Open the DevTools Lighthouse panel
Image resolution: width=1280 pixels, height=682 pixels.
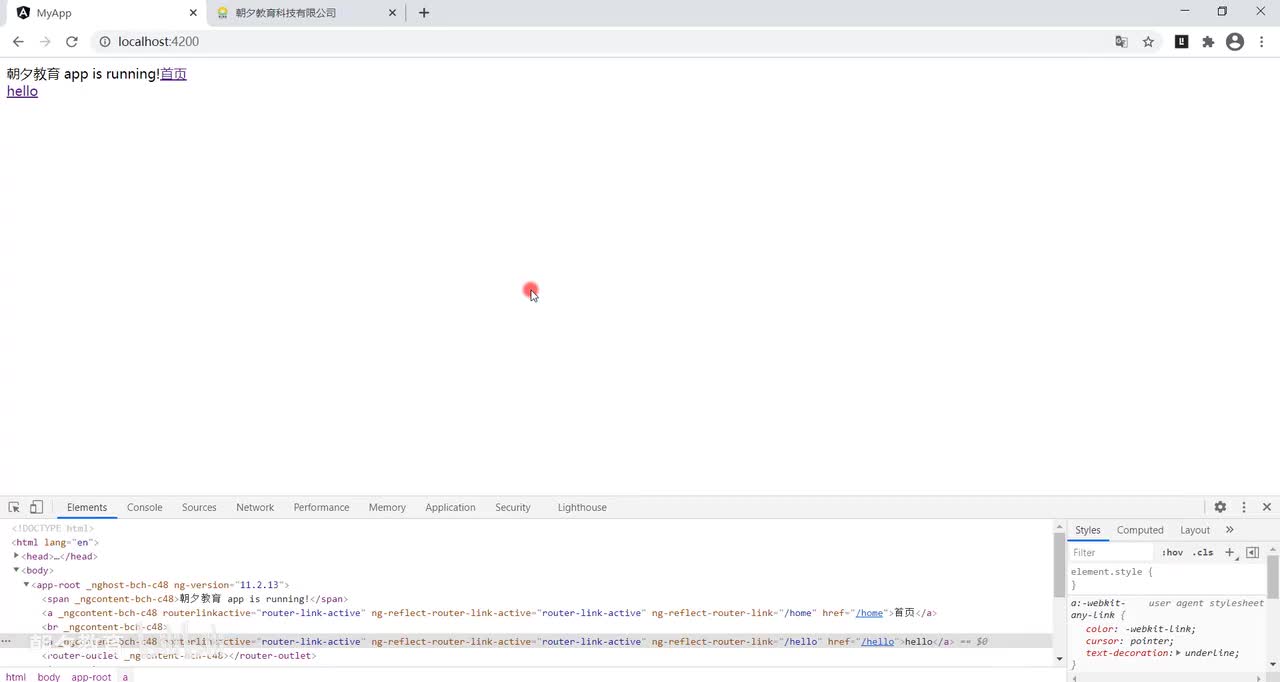(x=582, y=507)
